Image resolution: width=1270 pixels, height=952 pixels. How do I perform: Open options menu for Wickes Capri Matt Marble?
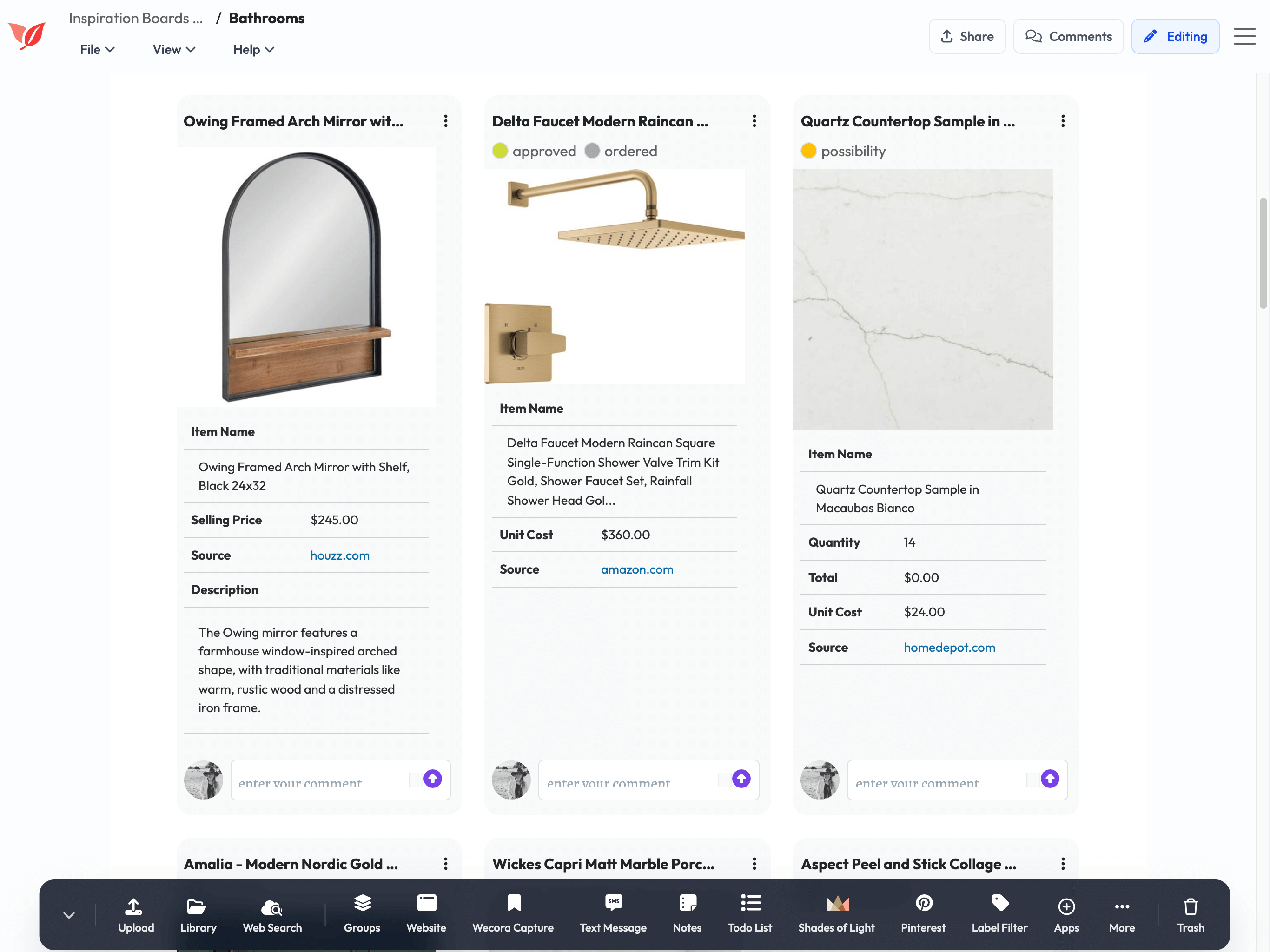[x=754, y=864]
